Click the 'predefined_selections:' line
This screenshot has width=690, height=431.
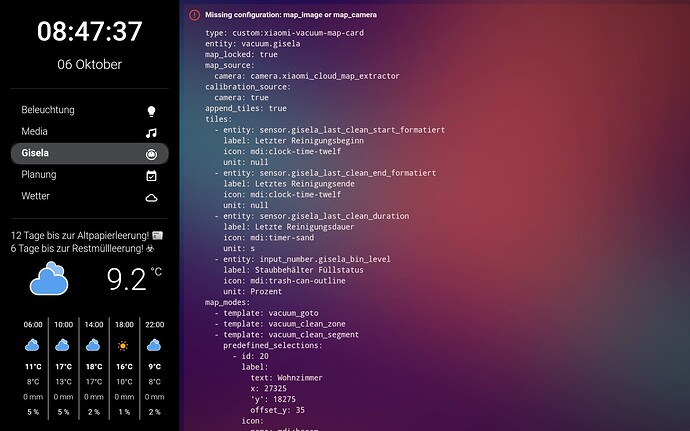(x=273, y=346)
